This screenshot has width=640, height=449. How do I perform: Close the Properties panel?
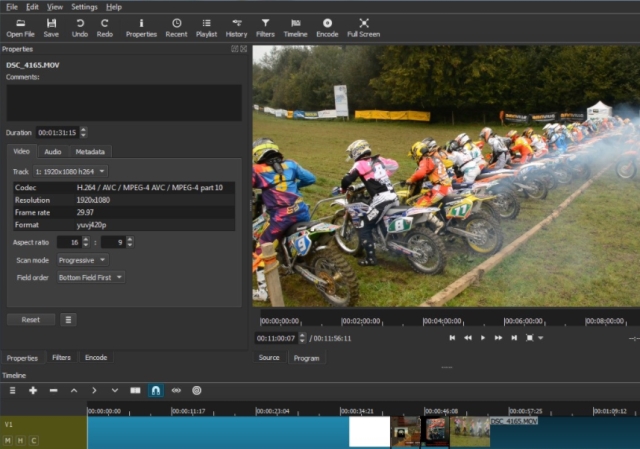pos(244,49)
